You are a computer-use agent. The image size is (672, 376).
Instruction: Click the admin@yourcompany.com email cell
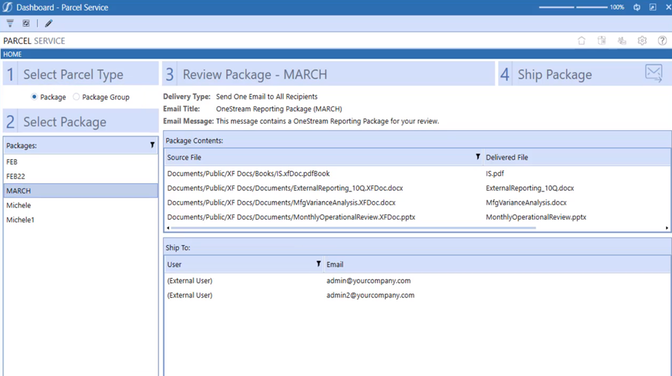coord(369,281)
